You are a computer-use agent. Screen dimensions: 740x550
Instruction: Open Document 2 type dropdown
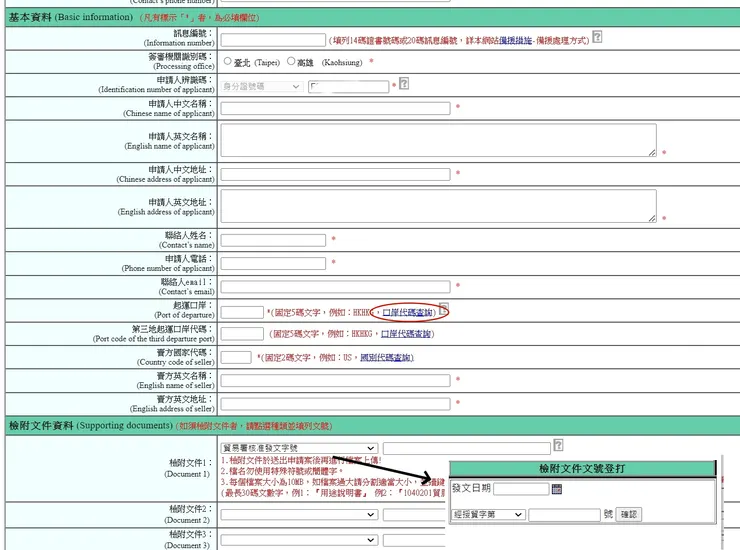[x=299, y=515]
